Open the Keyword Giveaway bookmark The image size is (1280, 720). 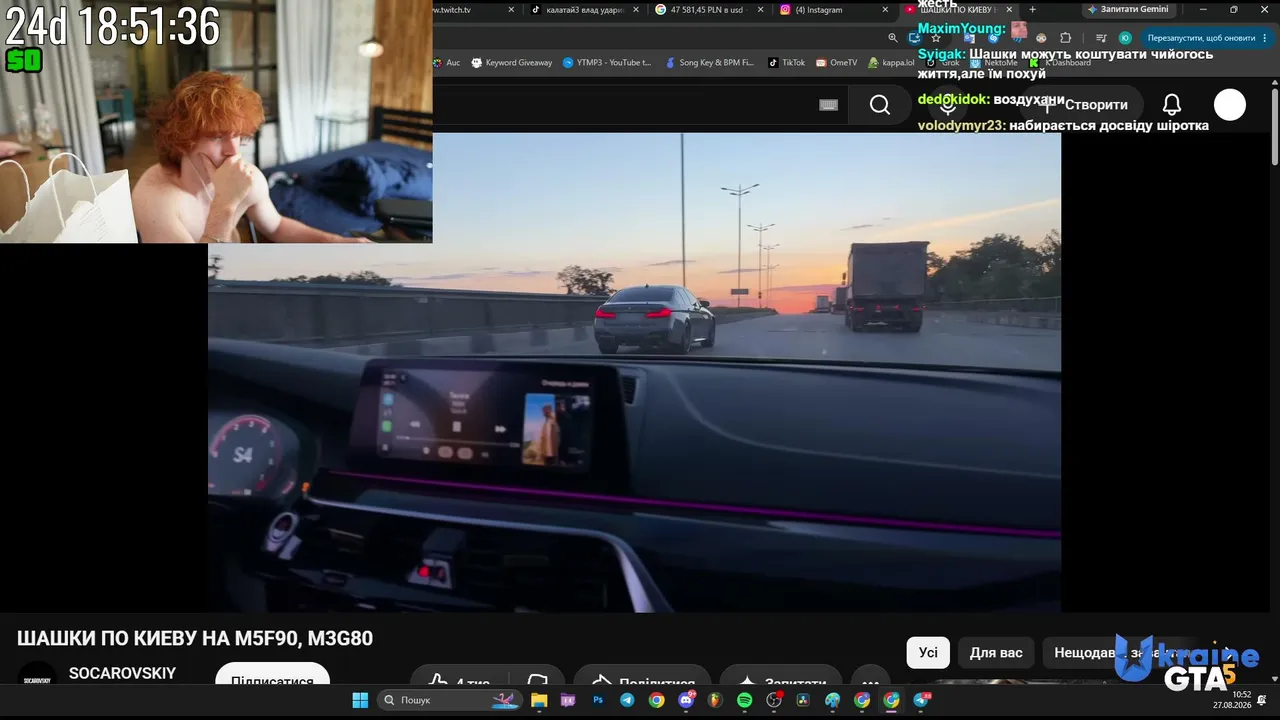coord(511,62)
